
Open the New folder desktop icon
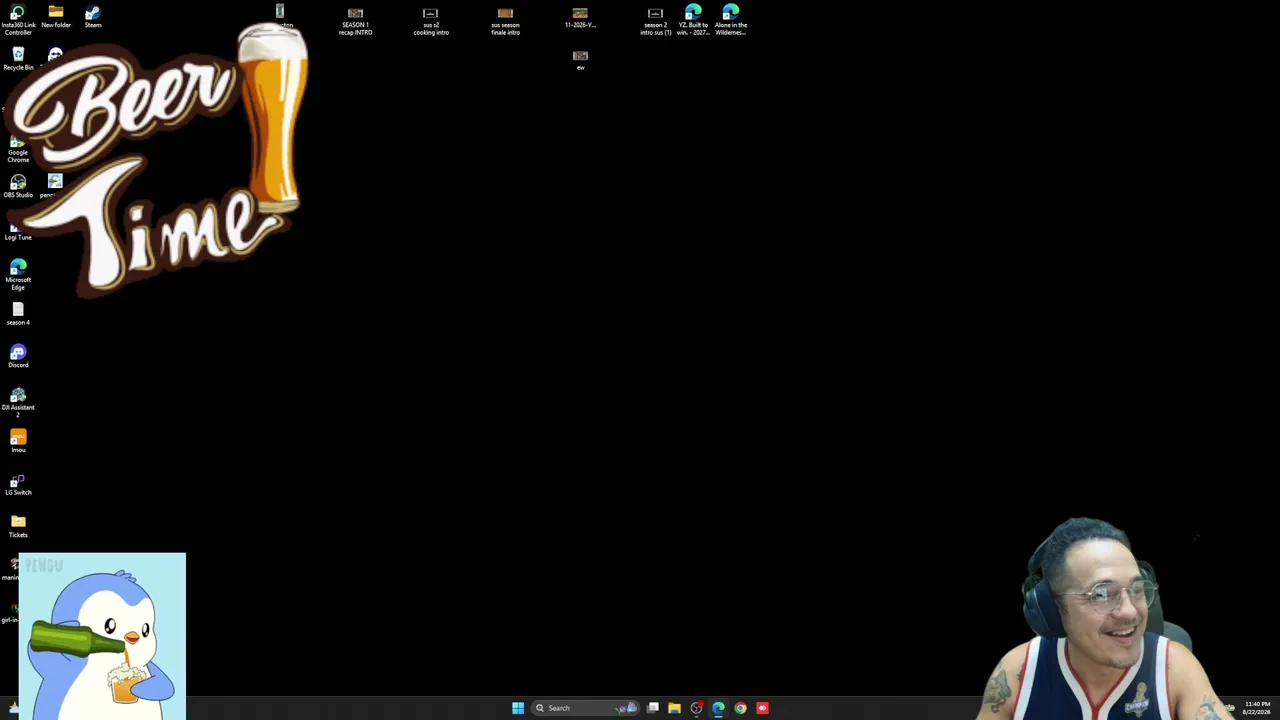tap(56, 17)
